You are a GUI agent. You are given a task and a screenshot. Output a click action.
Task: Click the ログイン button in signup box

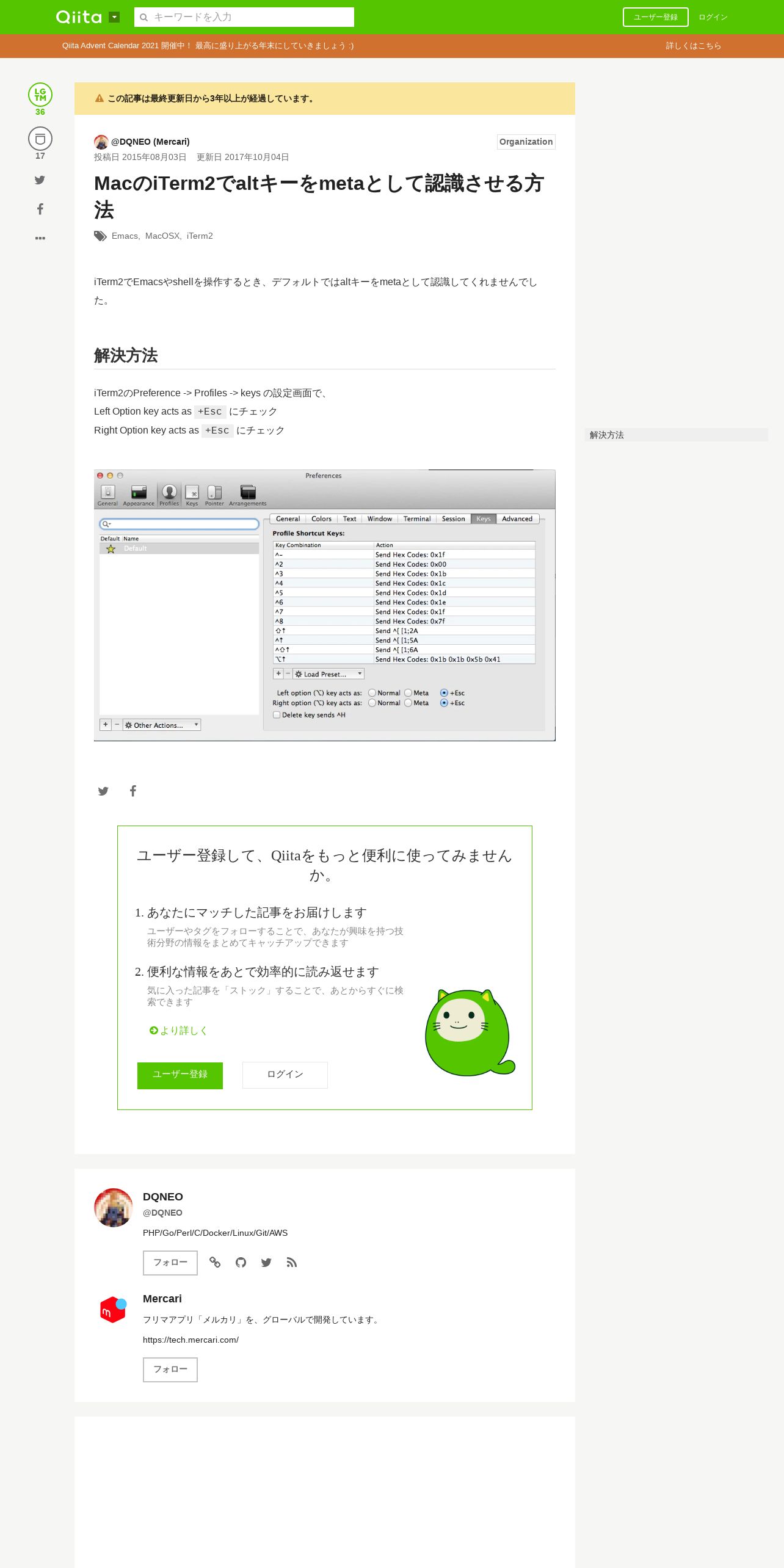(x=285, y=1075)
